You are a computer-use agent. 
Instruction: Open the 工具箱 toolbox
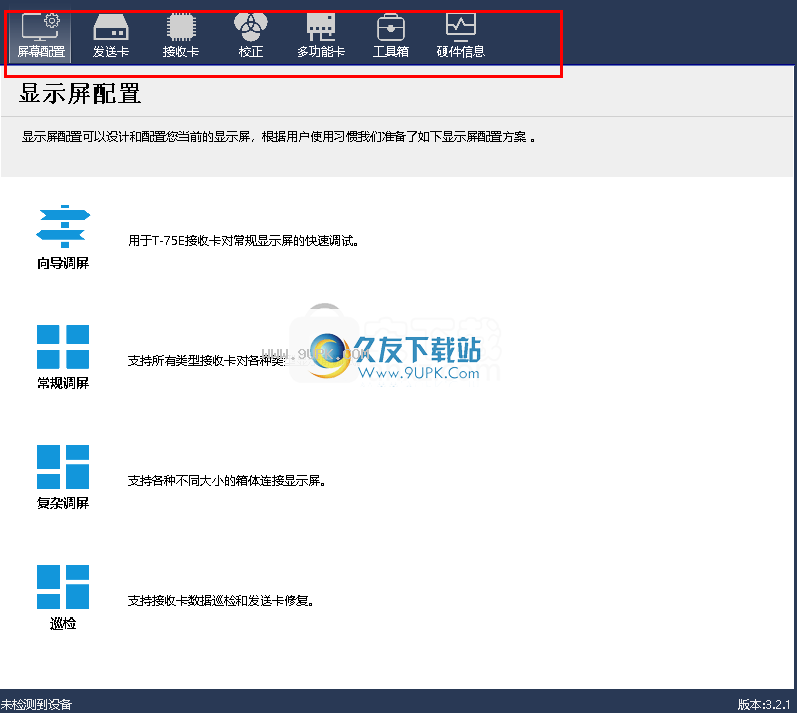pos(391,37)
